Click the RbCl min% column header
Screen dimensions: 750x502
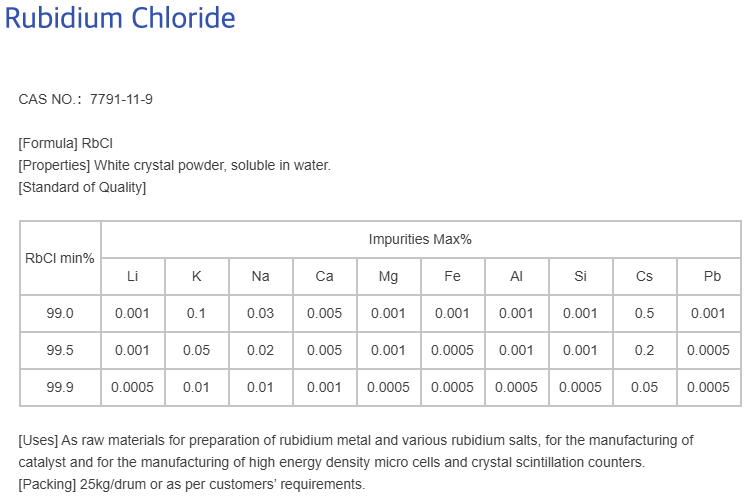(60, 258)
